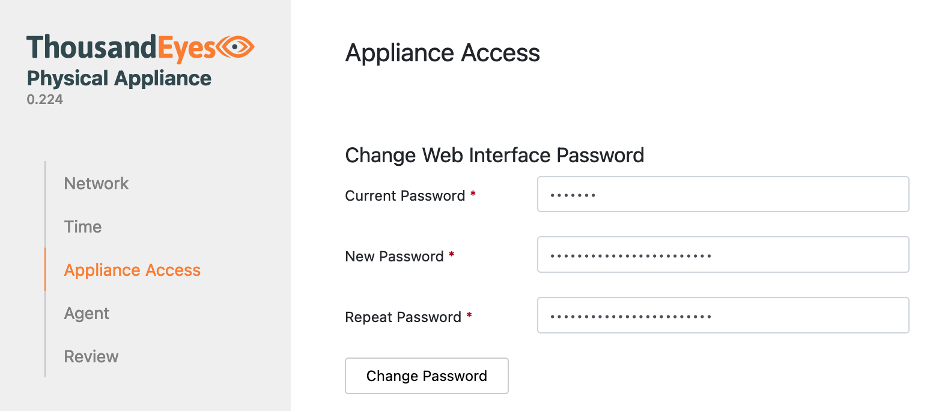Go to the Time settings step
This screenshot has height=412, width=936.
(x=83, y=227)
